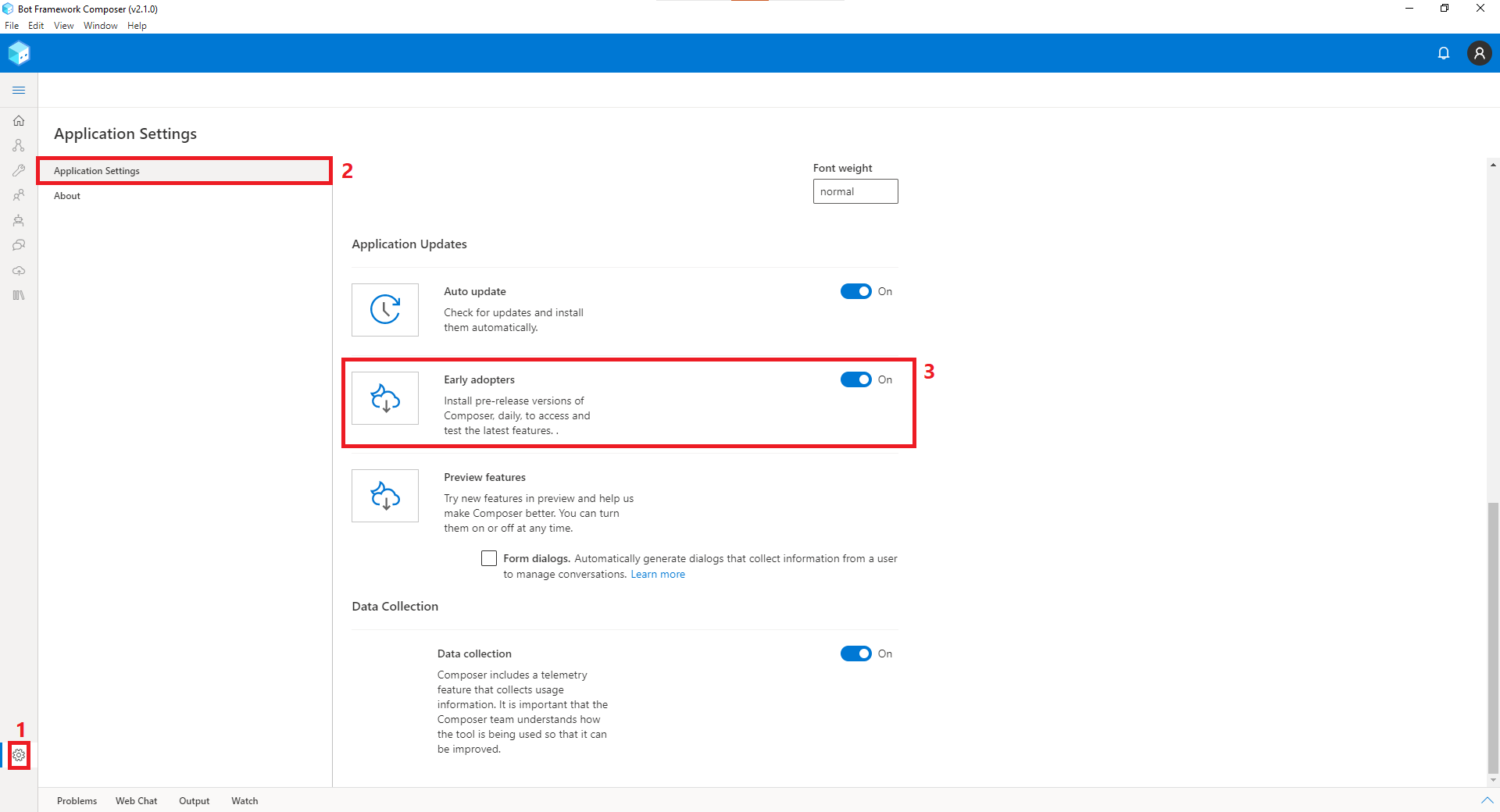
Task: Click the 'Early adopters' label text
Action: 480,380
